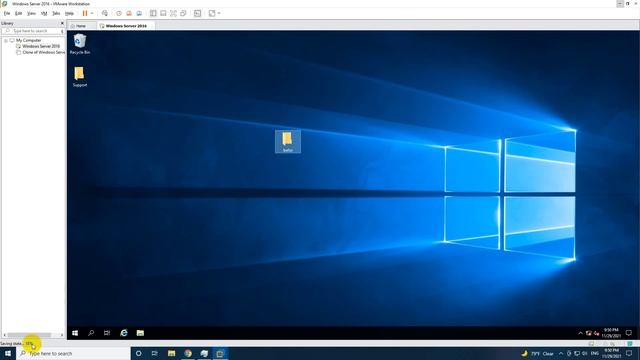Open the Edit menu
640x360 pixels.
coord(19,13)
